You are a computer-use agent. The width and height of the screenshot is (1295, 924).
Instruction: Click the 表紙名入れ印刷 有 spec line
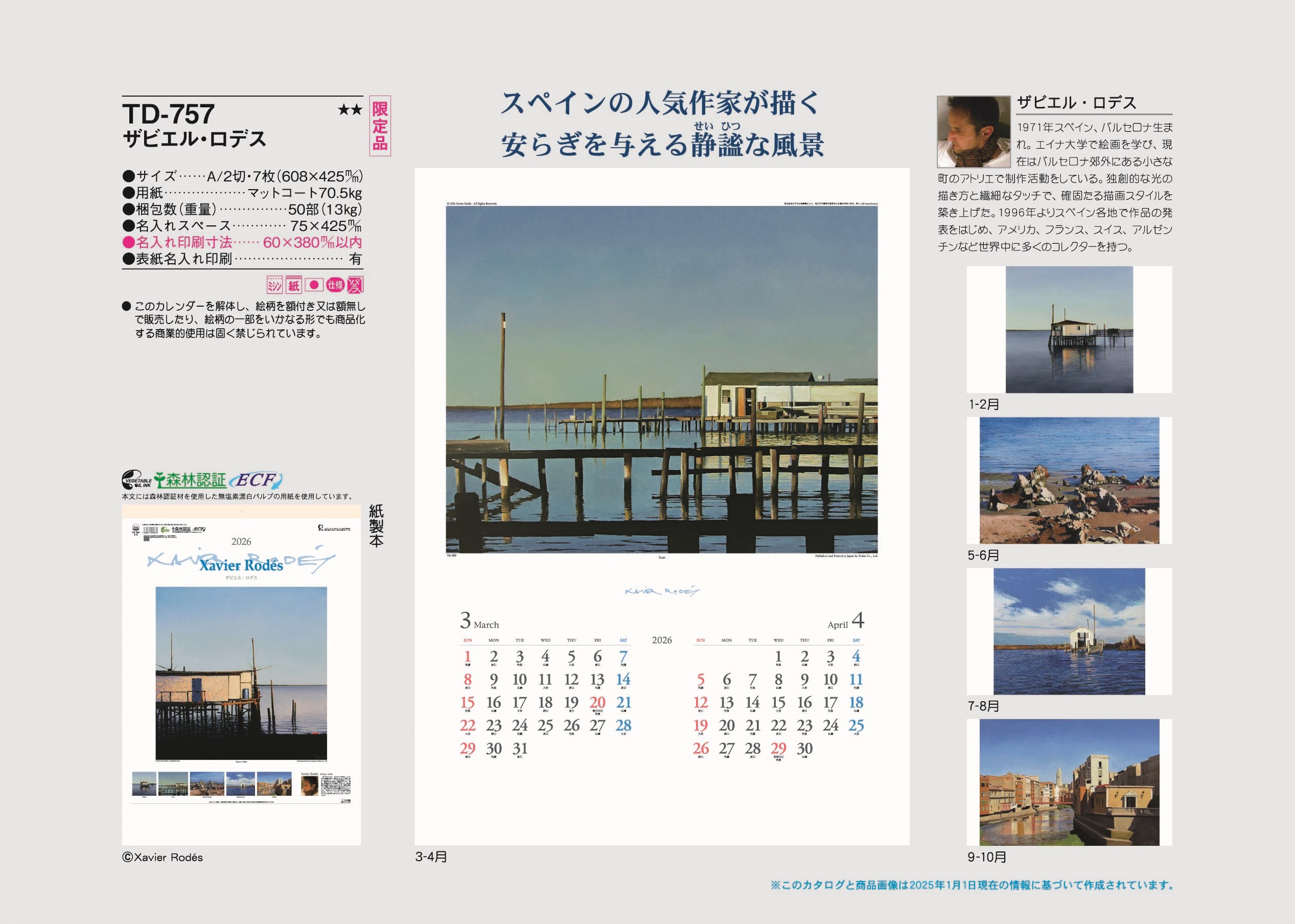tap(242, 259)
